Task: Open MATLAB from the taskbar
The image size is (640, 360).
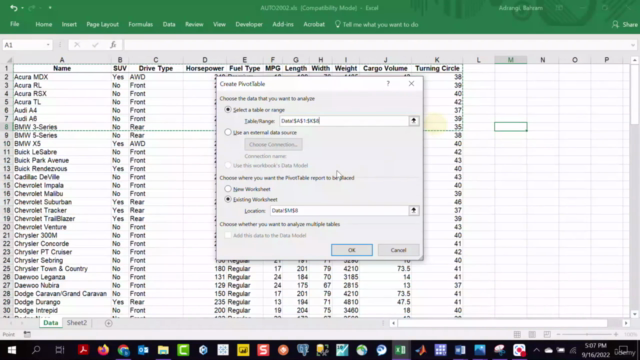Action: 420,350
